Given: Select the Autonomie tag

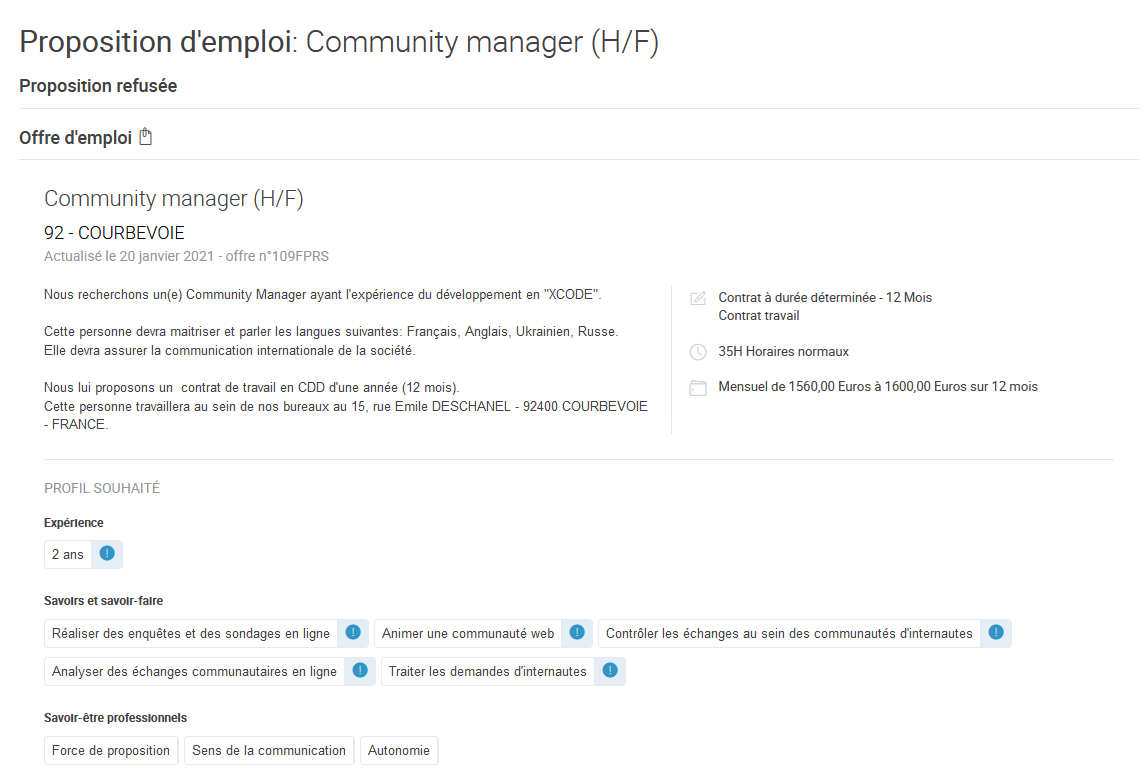Looking at the screenshot, I should click(x=399, y=750).
